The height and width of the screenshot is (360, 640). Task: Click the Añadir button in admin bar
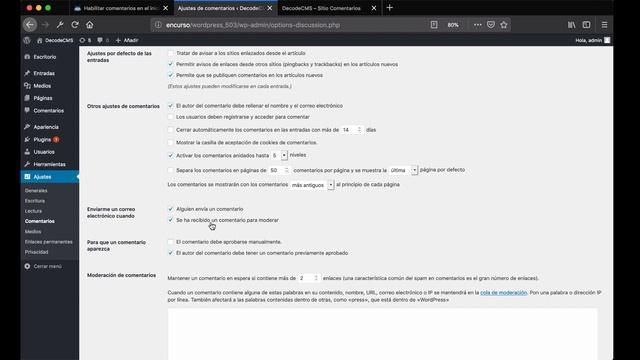[x=127, y=40]
